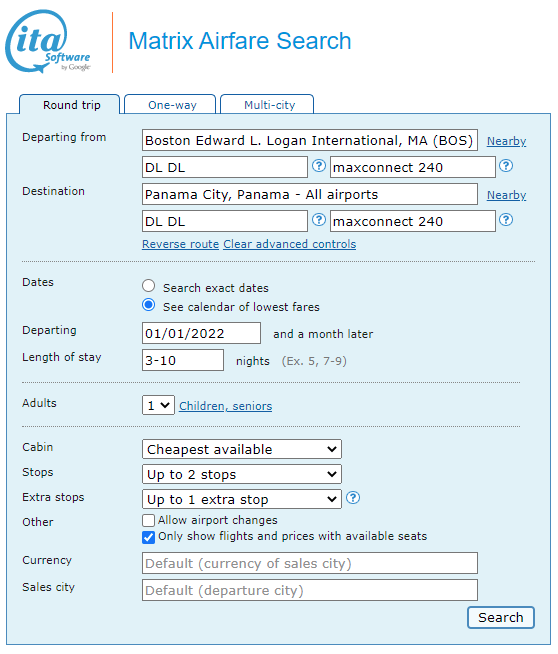Open the Adults count dropdown
Image resolution: width=558 pixels, height=654 pixels.
[x=158, y=405]
